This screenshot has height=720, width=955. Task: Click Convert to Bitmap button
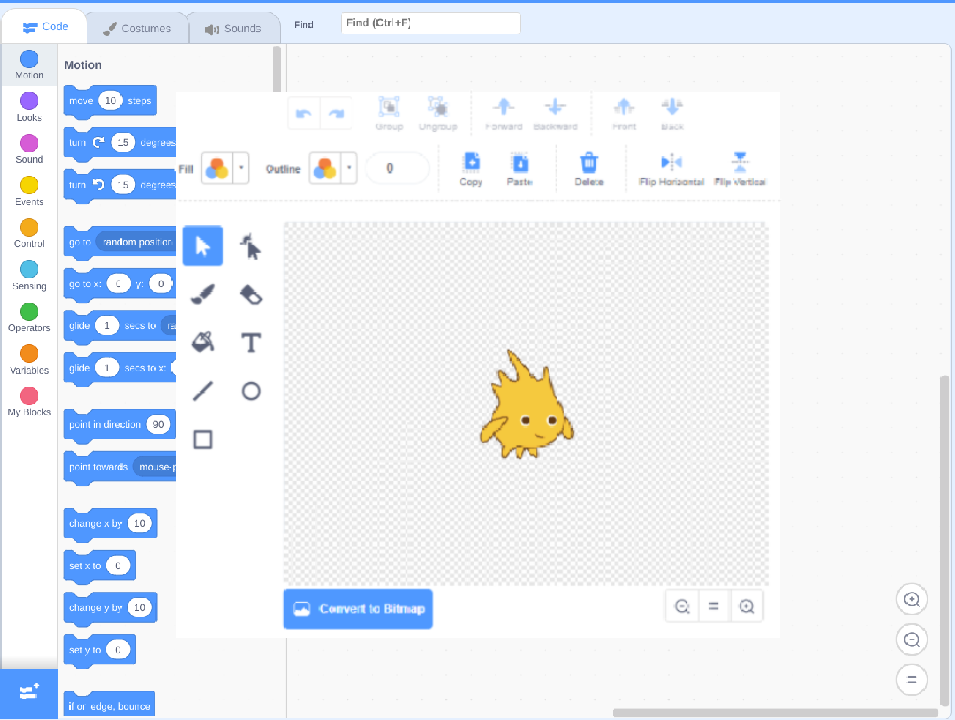pyautogui.click(x=358, y=609)
